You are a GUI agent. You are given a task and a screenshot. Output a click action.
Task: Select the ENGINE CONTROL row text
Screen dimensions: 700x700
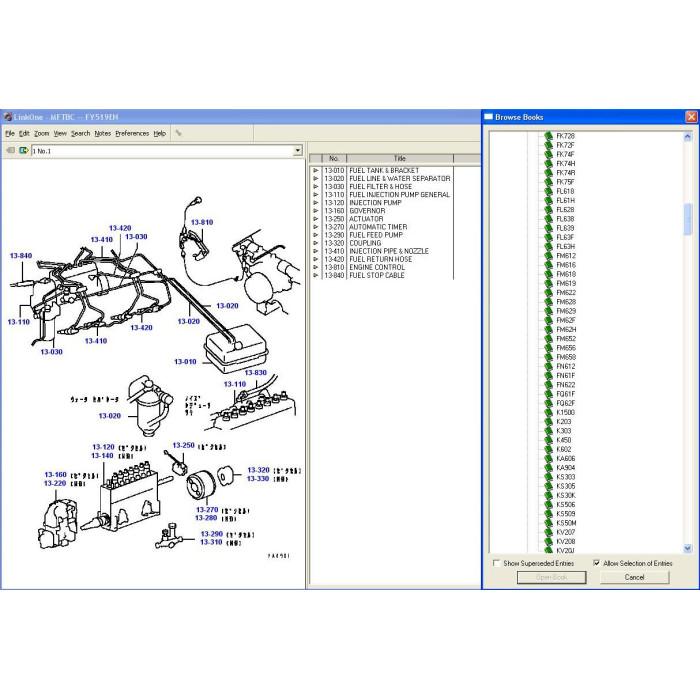coord(377,267)
